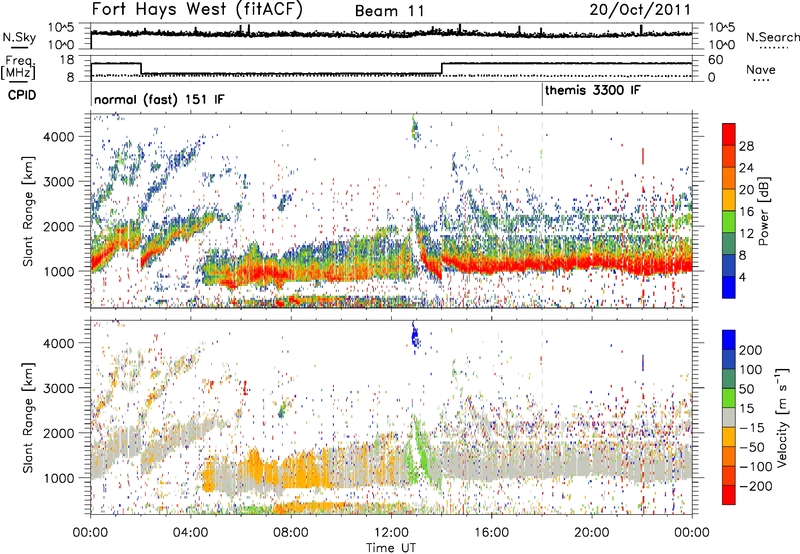Click the '08:00' time axis label
This screenshot has height=554, width=800.
[291, 532]
